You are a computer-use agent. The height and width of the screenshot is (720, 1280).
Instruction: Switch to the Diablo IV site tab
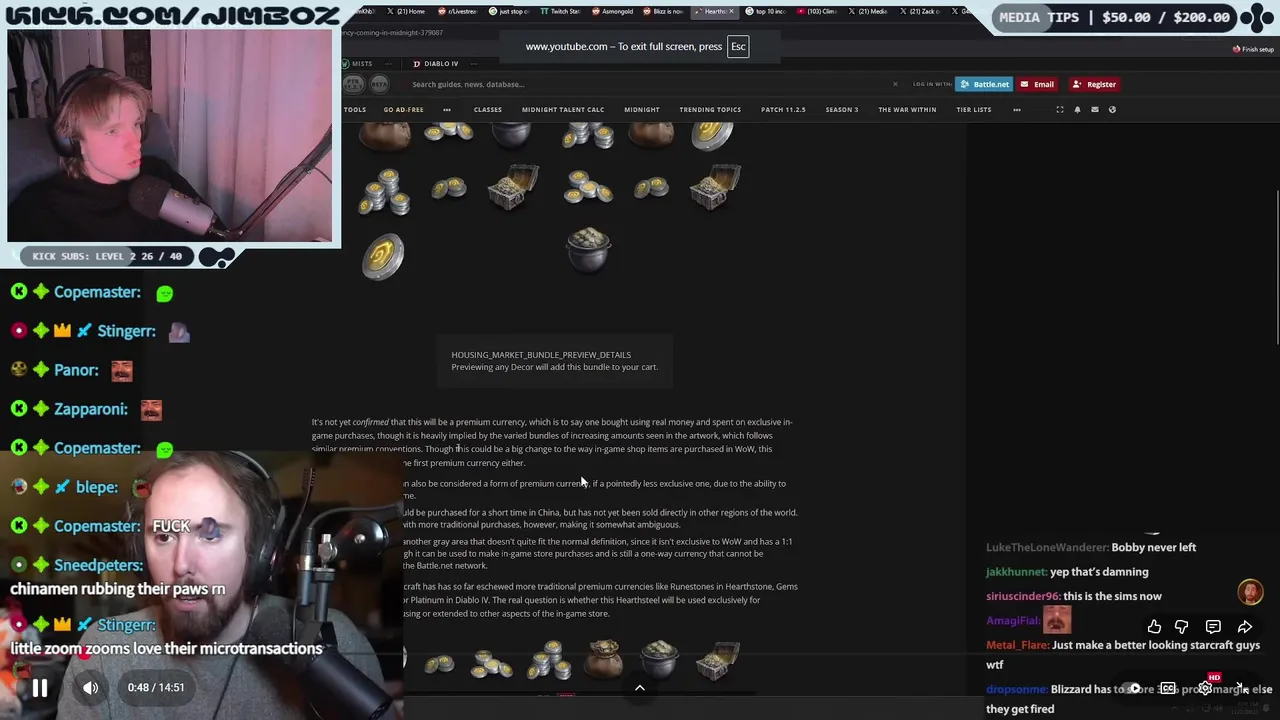tap(436, 64)
